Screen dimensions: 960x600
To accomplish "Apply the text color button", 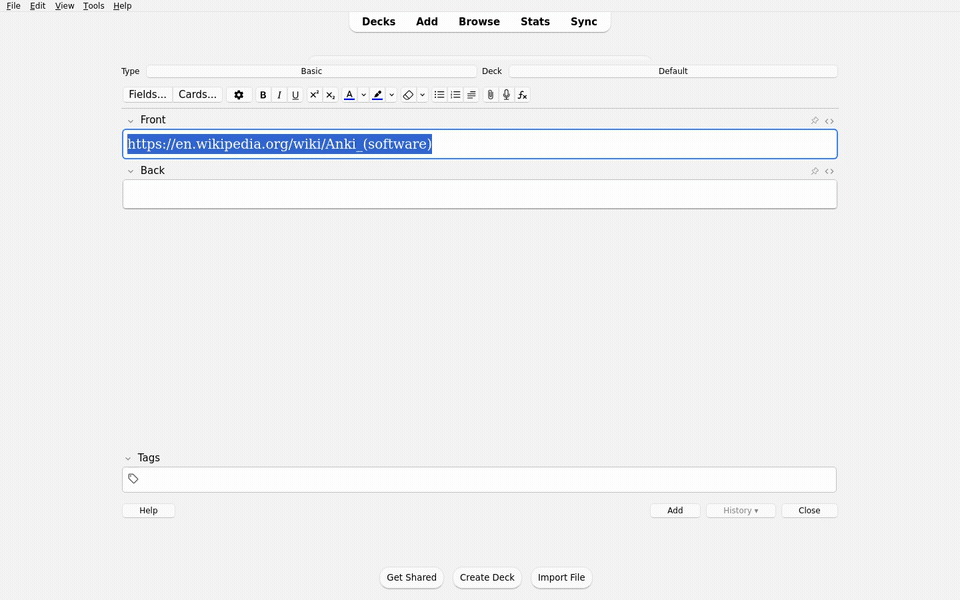I will coord(350,95).
